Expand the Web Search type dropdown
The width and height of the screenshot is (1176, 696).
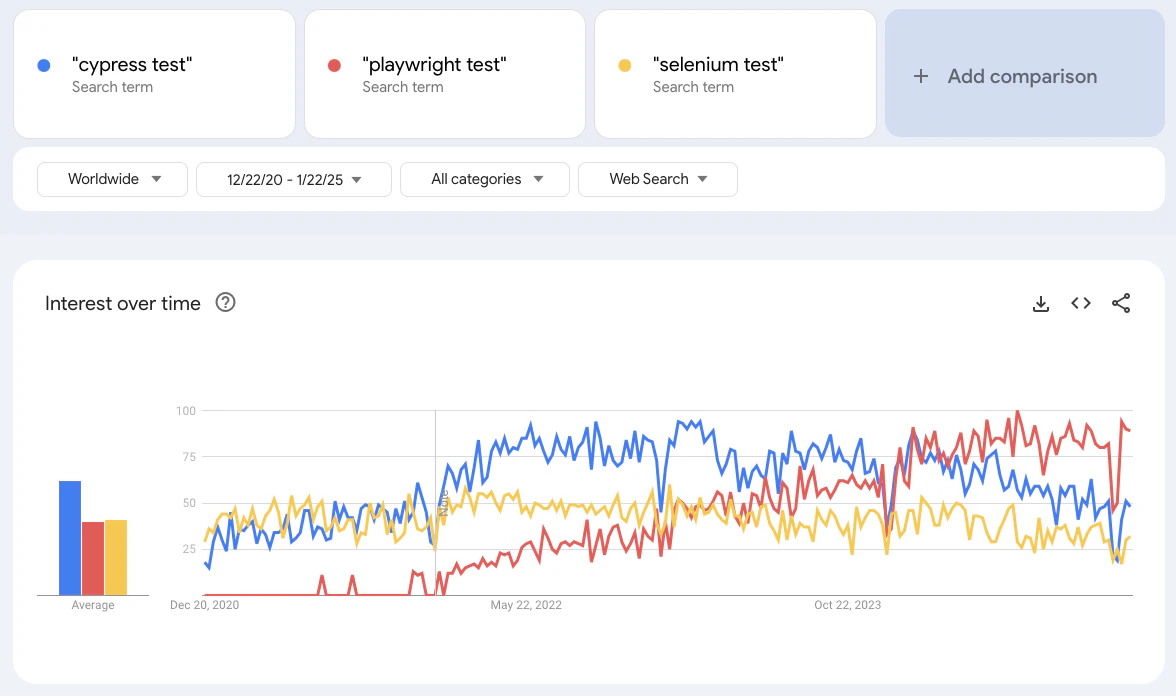(x=658, y=179)
